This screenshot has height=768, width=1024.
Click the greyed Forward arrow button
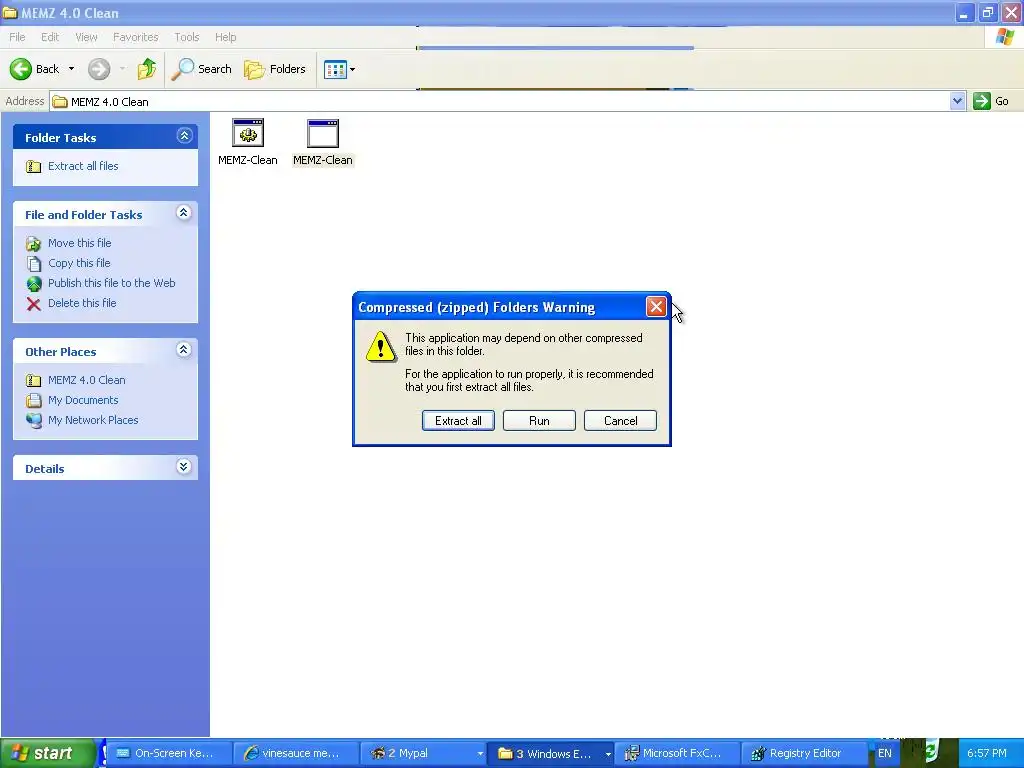pyautogui.click(x=99, y=69)
